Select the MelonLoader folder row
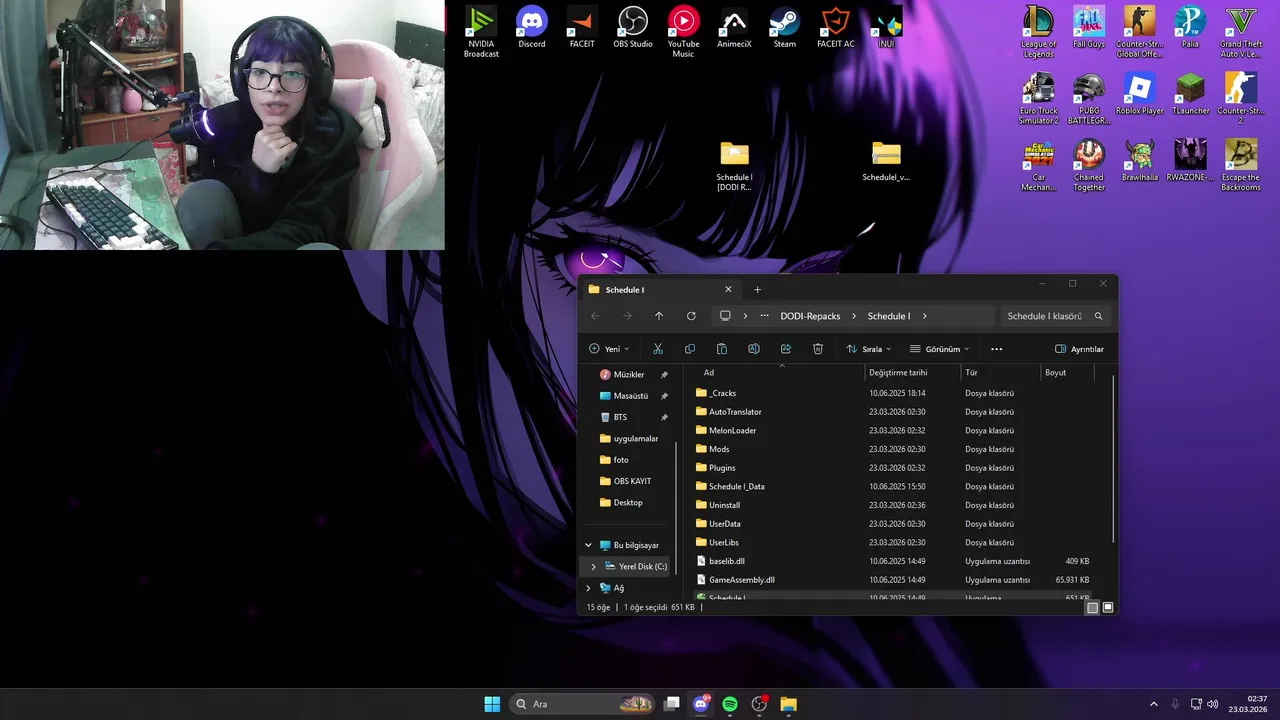This screenshot has width=1280, height=720. coord(900,430)
